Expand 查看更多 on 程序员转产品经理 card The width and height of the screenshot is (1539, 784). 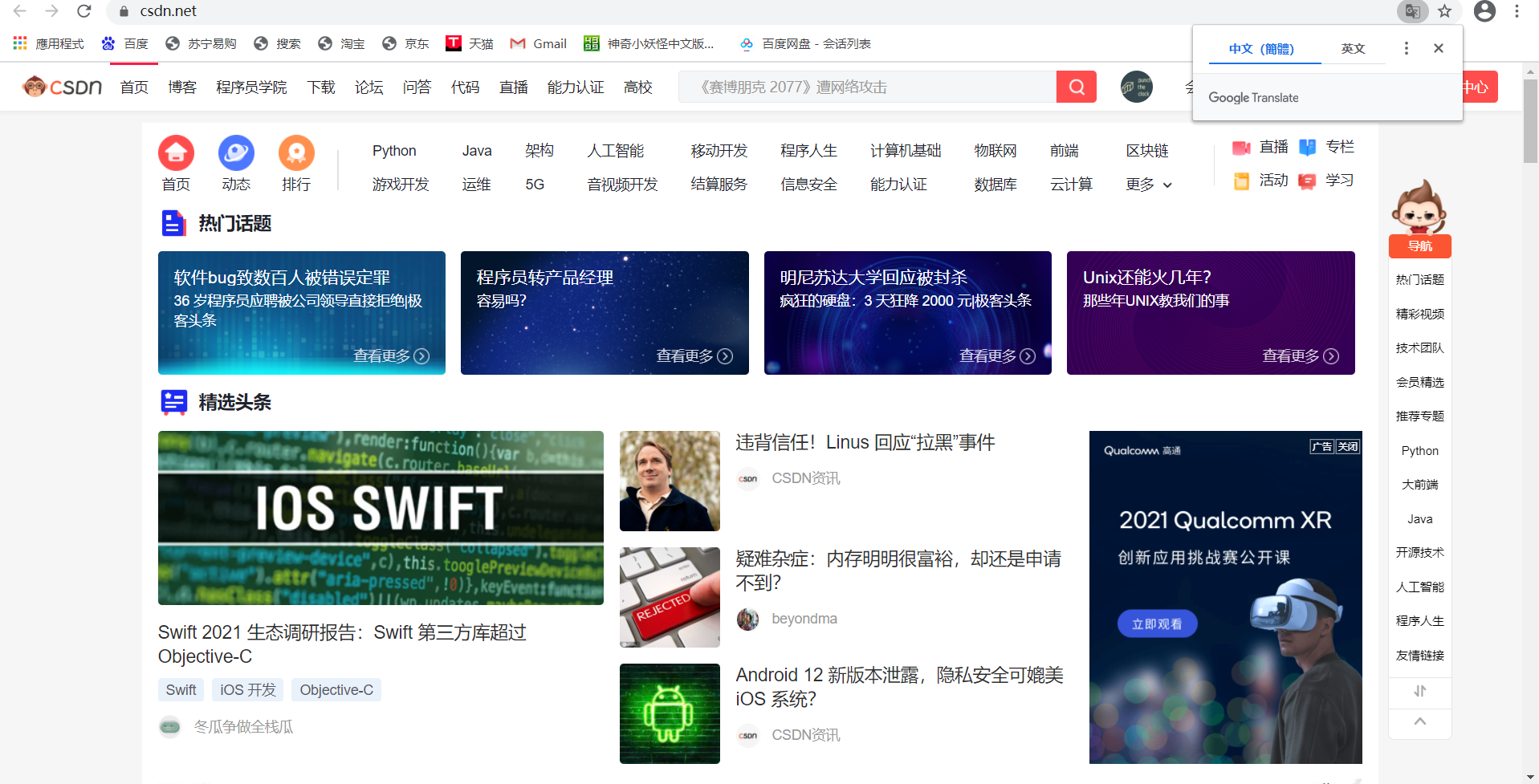694,356
